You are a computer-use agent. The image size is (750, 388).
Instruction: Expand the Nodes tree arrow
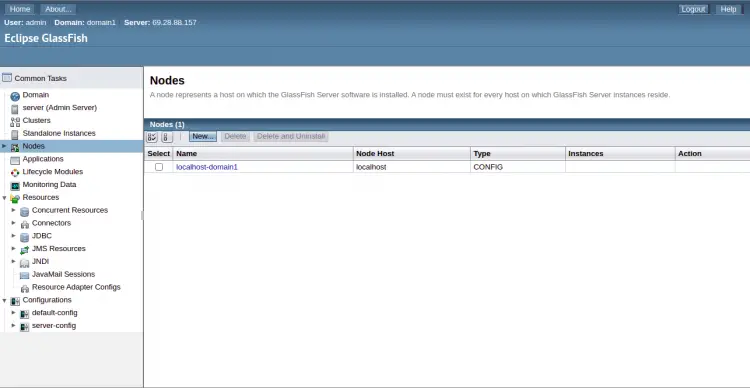pos(4,146)
